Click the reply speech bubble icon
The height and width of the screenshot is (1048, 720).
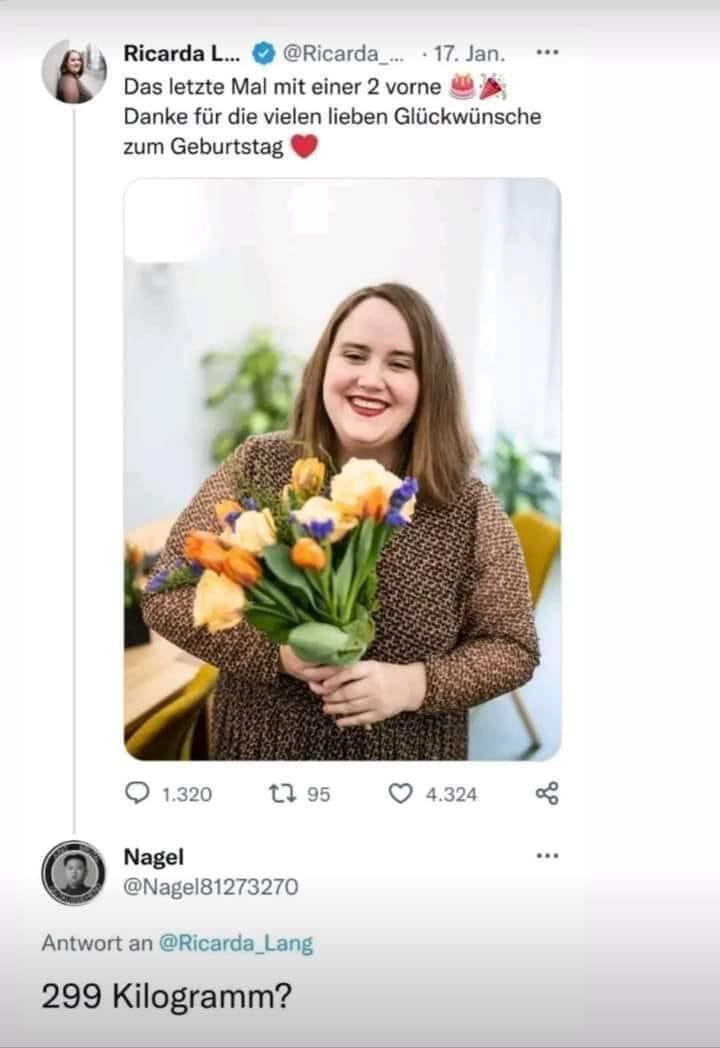[136, 793]
